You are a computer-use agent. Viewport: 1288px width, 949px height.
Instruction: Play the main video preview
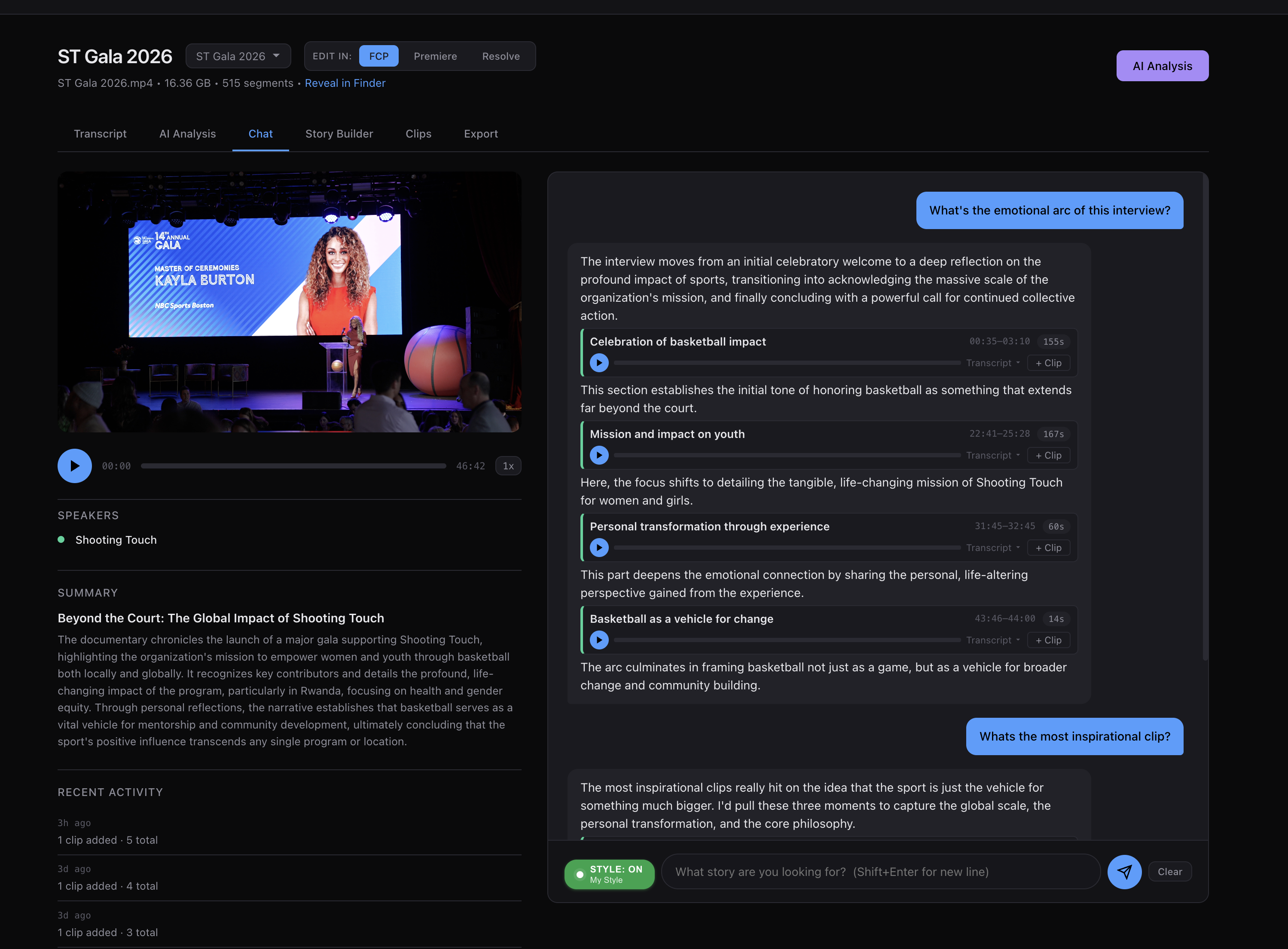pos(75,466)
